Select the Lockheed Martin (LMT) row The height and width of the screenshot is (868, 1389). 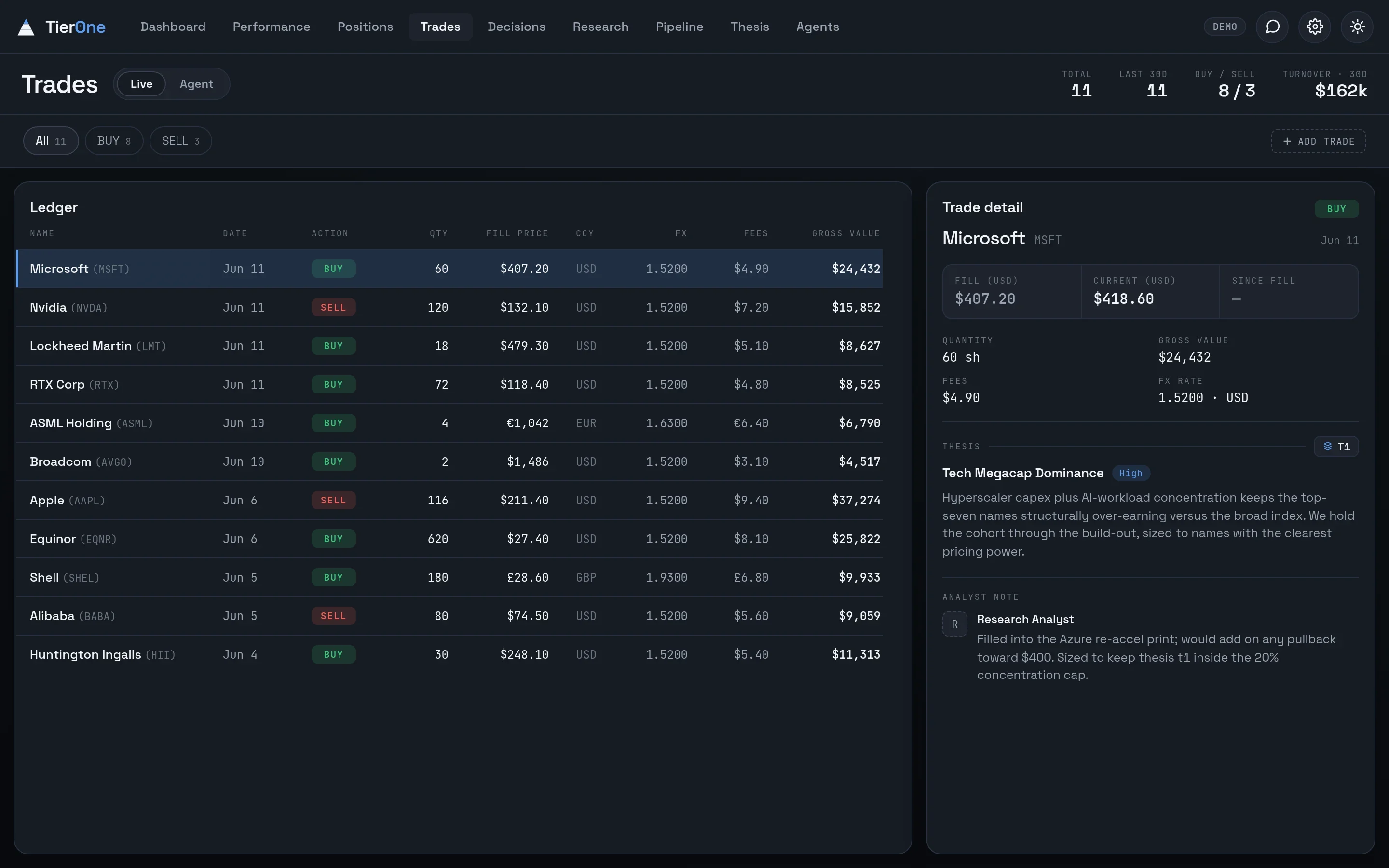449,346
